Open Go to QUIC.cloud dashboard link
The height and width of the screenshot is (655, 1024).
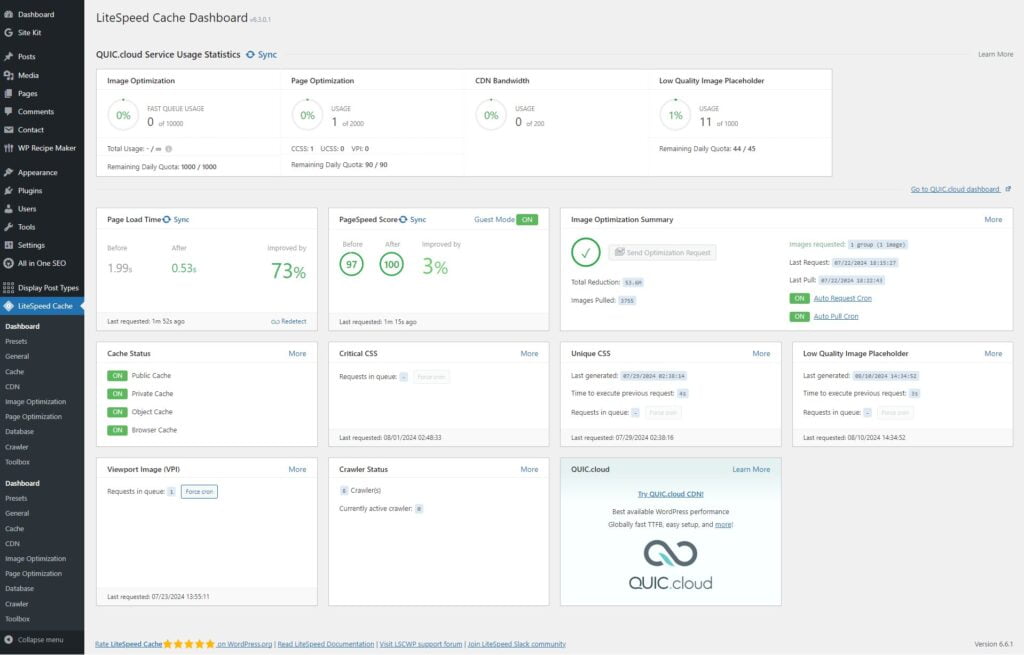(955, 189)
